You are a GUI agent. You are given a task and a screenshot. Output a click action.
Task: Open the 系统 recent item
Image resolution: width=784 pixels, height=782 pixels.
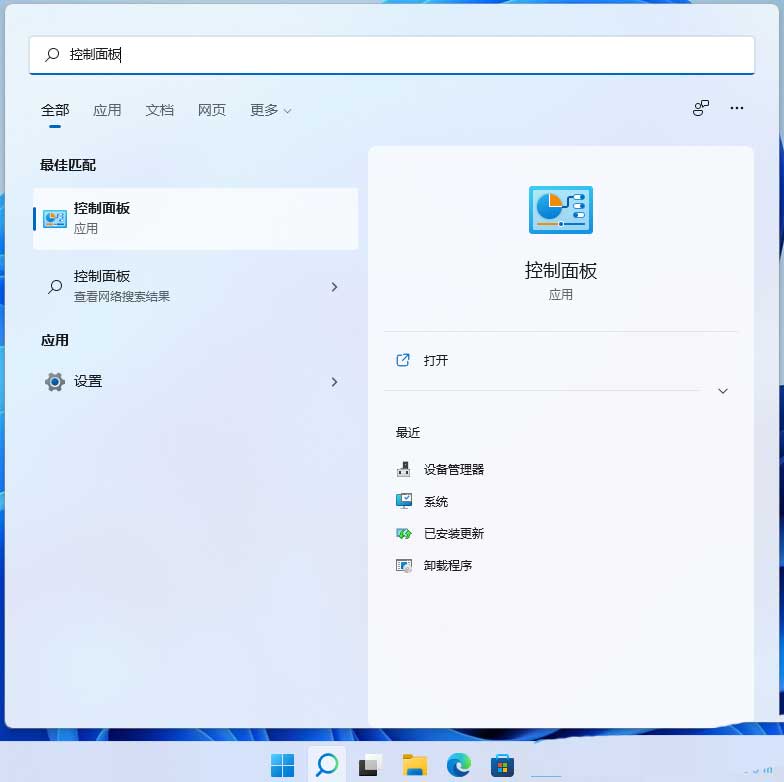pyautogui.click(x=435, y=501)
